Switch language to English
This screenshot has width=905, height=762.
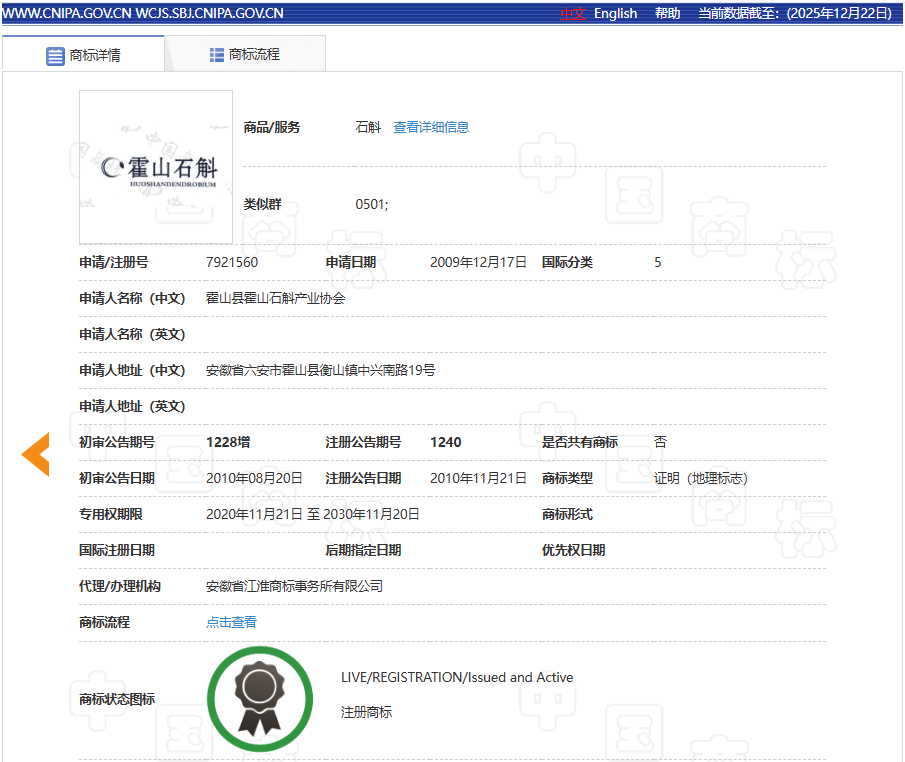pos(615,13)
